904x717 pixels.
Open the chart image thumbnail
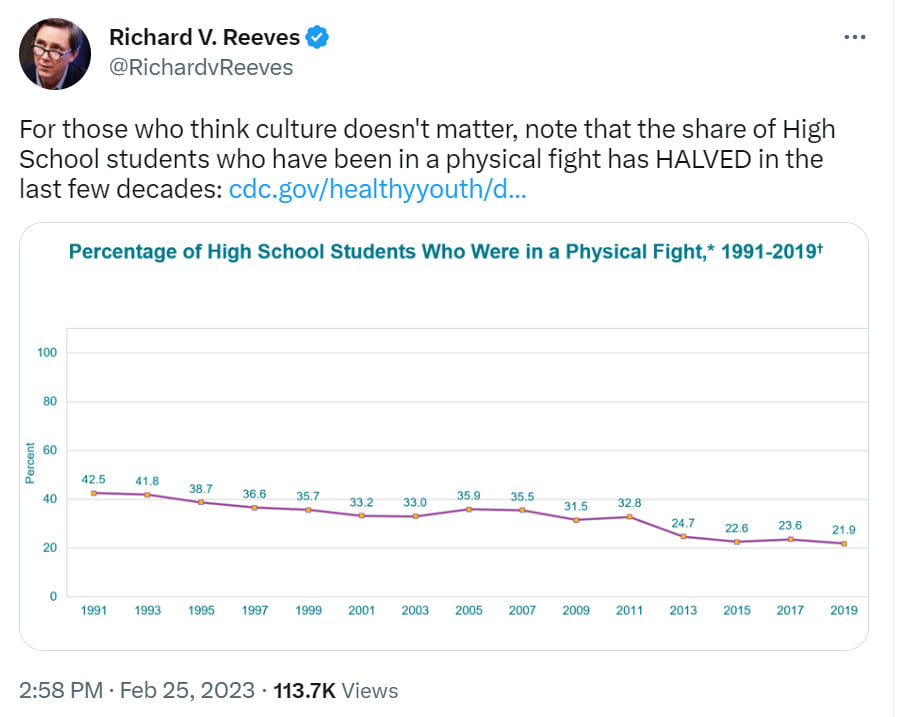(444, 436)
